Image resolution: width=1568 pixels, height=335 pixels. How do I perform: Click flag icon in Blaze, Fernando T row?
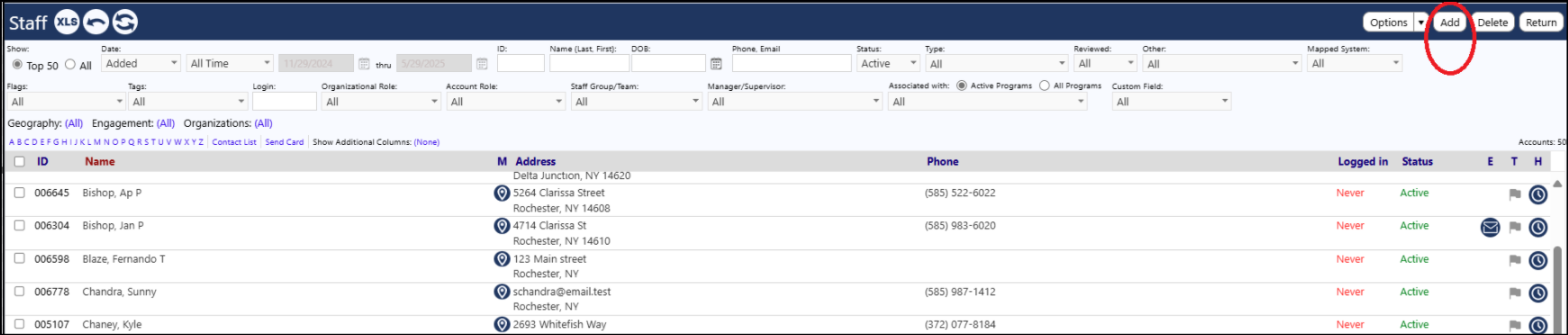point(1515,260)
